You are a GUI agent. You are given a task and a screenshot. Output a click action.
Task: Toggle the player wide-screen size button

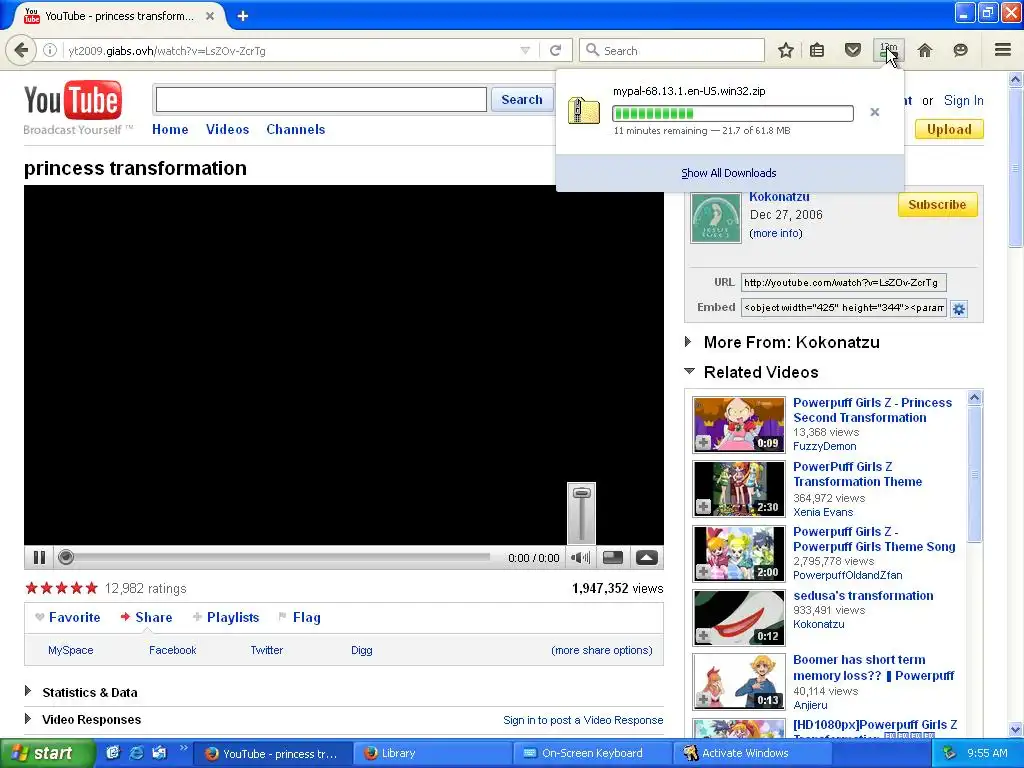pos(613,558)
